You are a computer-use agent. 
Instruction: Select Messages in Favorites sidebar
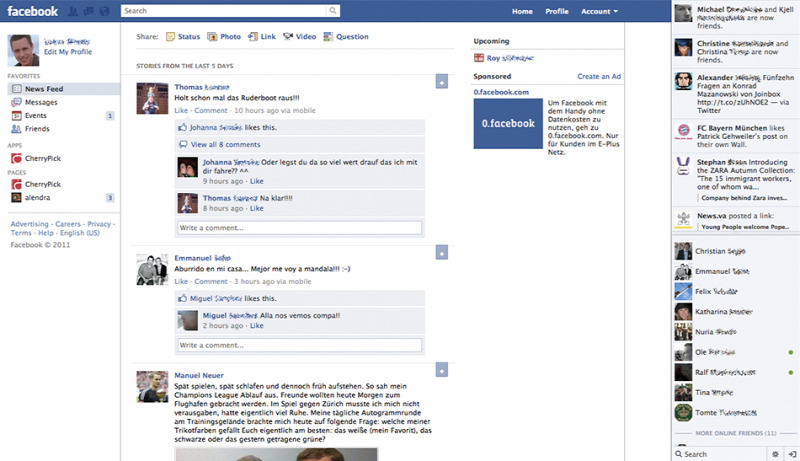tap(41, 102)
